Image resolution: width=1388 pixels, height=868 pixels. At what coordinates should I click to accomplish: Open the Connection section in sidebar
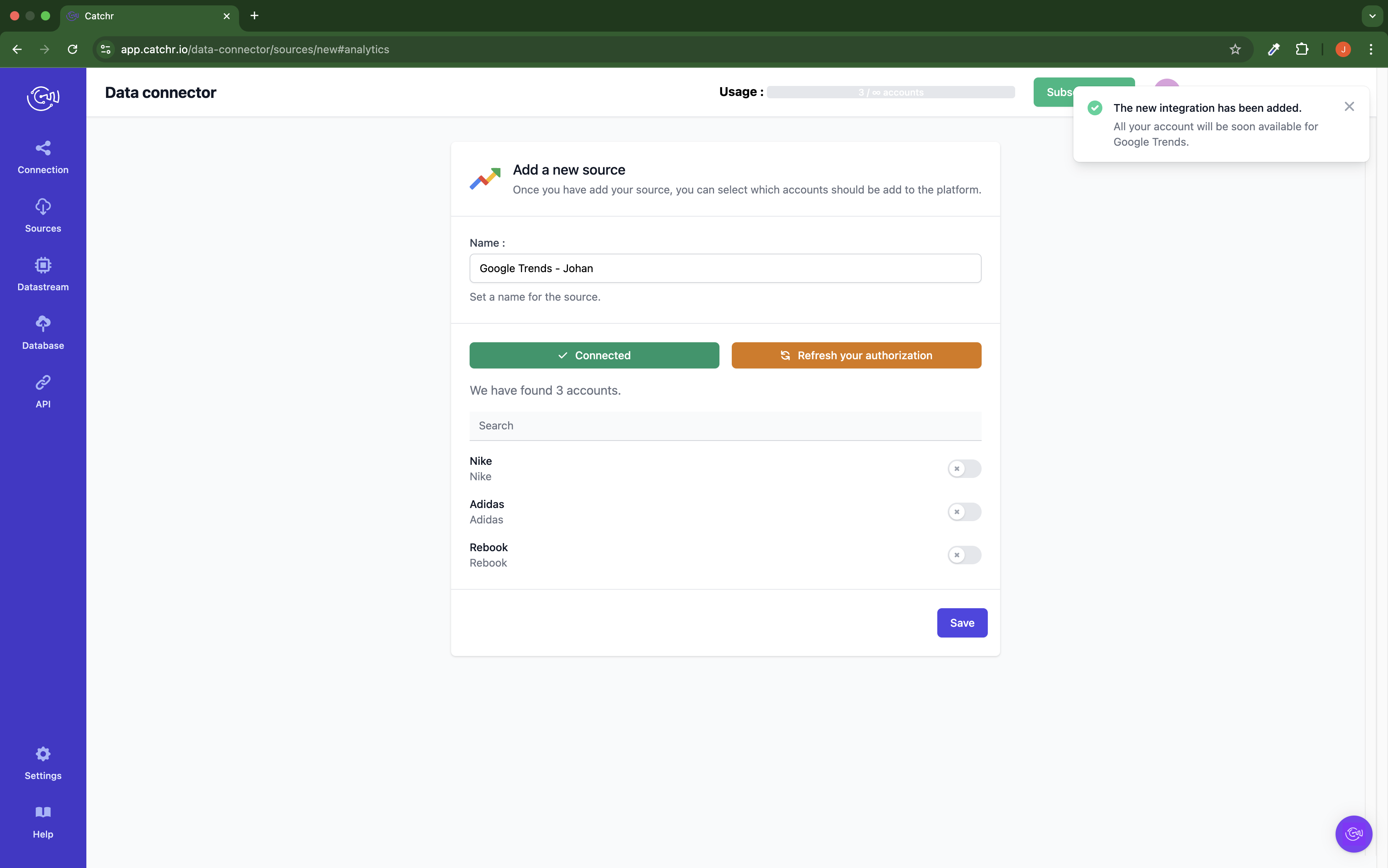pos(43,157)
